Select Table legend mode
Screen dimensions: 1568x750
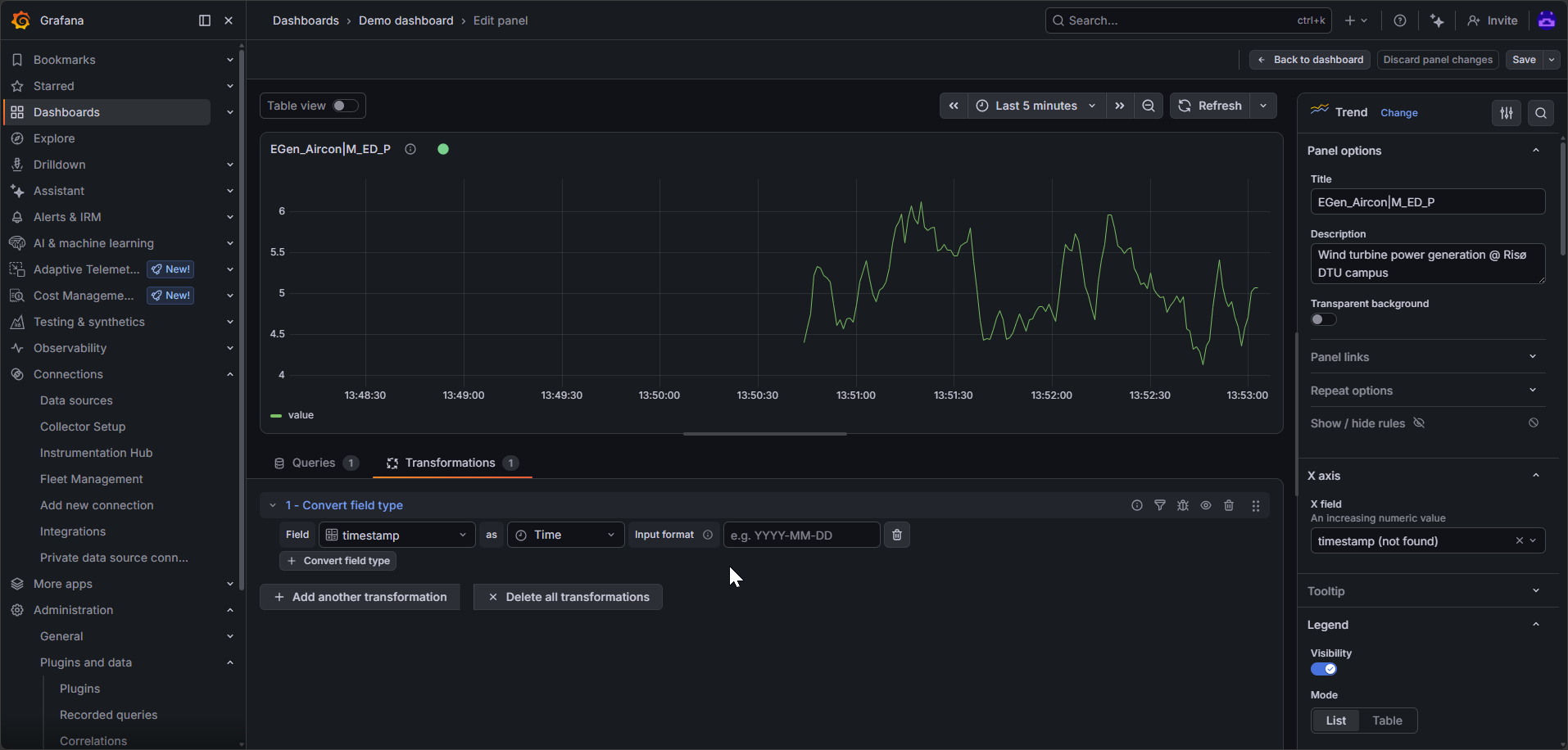[x=1387, y=721]
